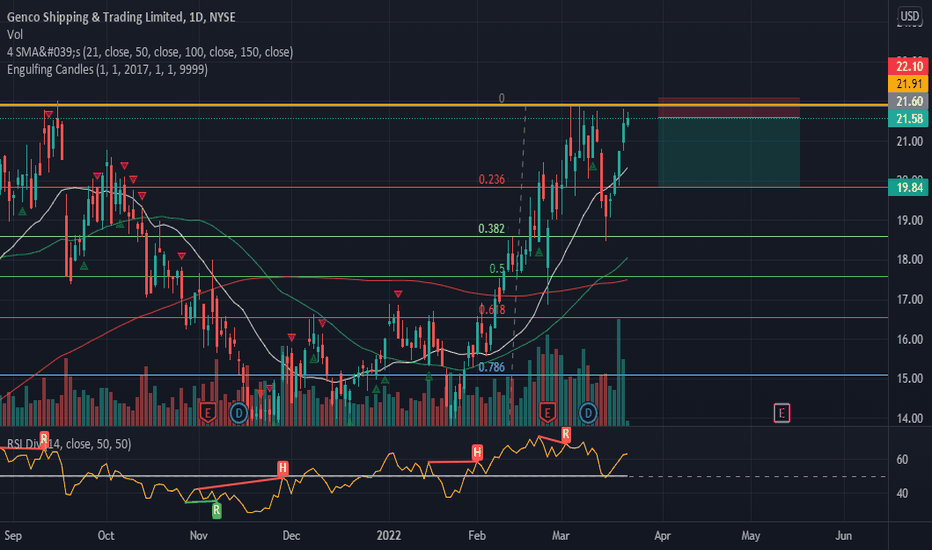
Task: Click the 0.786 Fibonacci level label
Action: click(492, 367)
